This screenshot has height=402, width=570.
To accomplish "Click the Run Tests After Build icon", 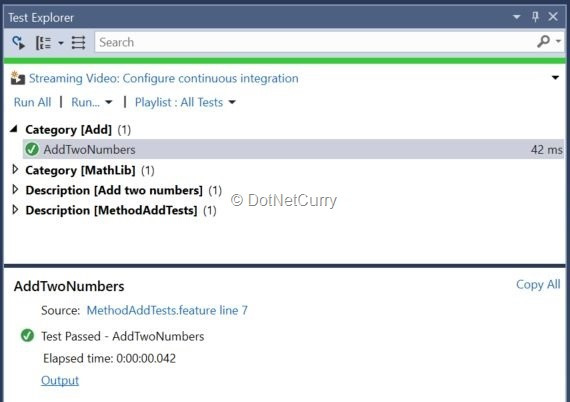I will click(x=18, y=43).
